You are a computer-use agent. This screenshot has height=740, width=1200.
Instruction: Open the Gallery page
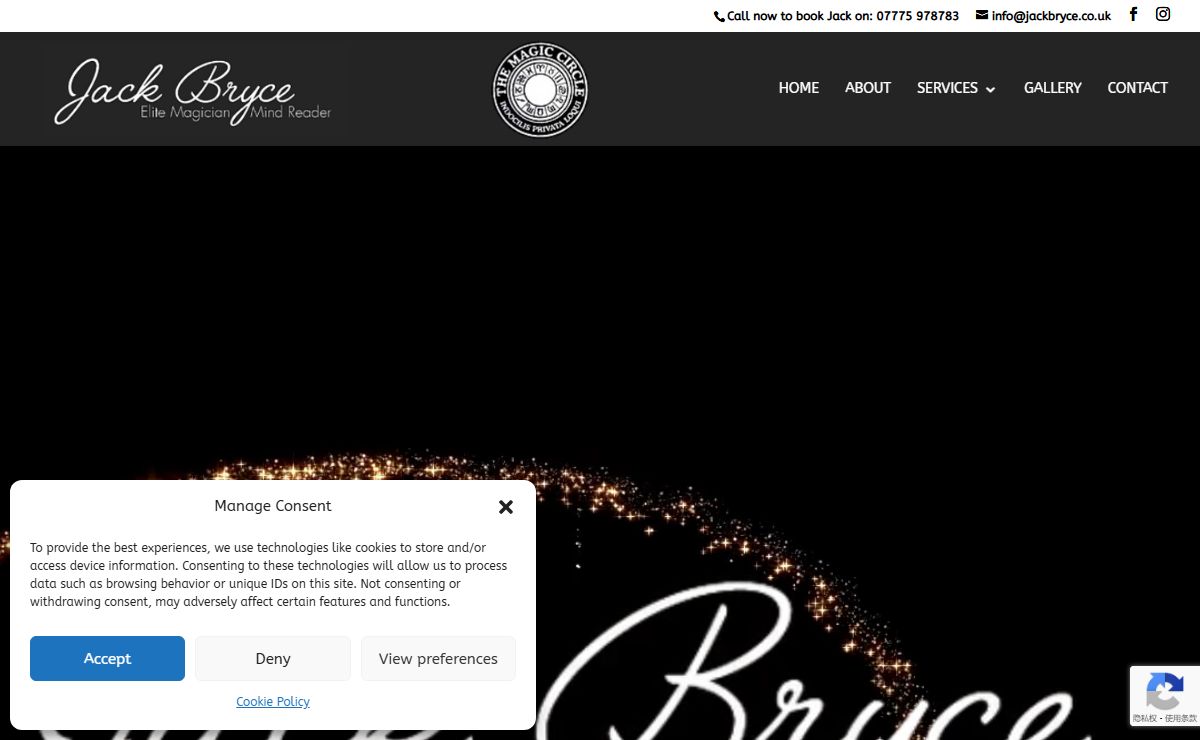point(1053,88)
